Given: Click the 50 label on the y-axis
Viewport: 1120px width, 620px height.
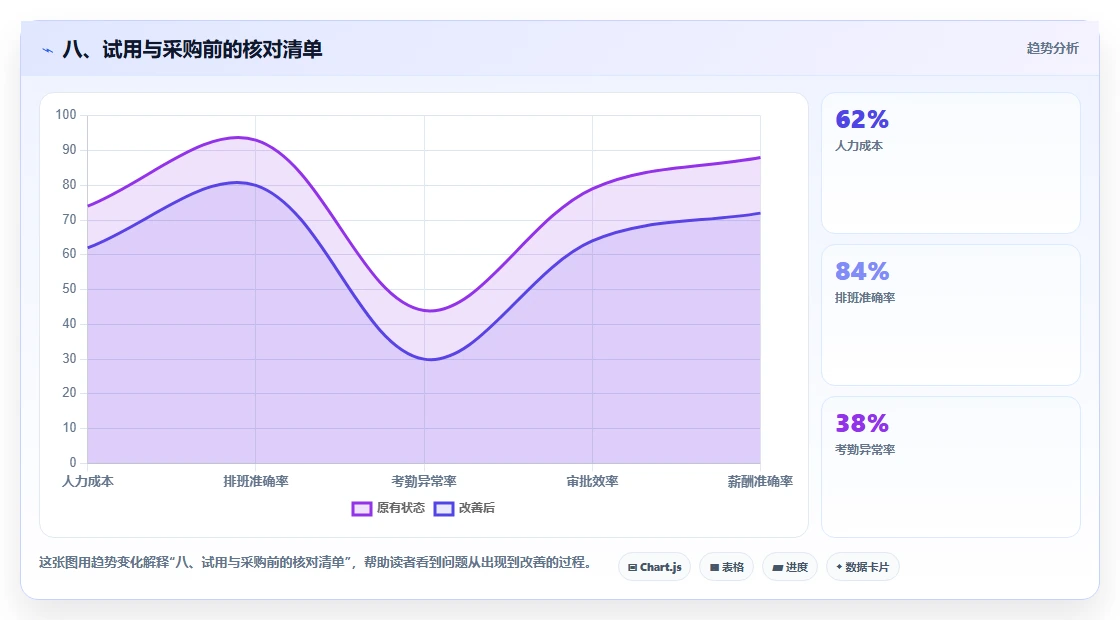Looking at the screenshot, I should pyautogui.click(x=69, y=289).
